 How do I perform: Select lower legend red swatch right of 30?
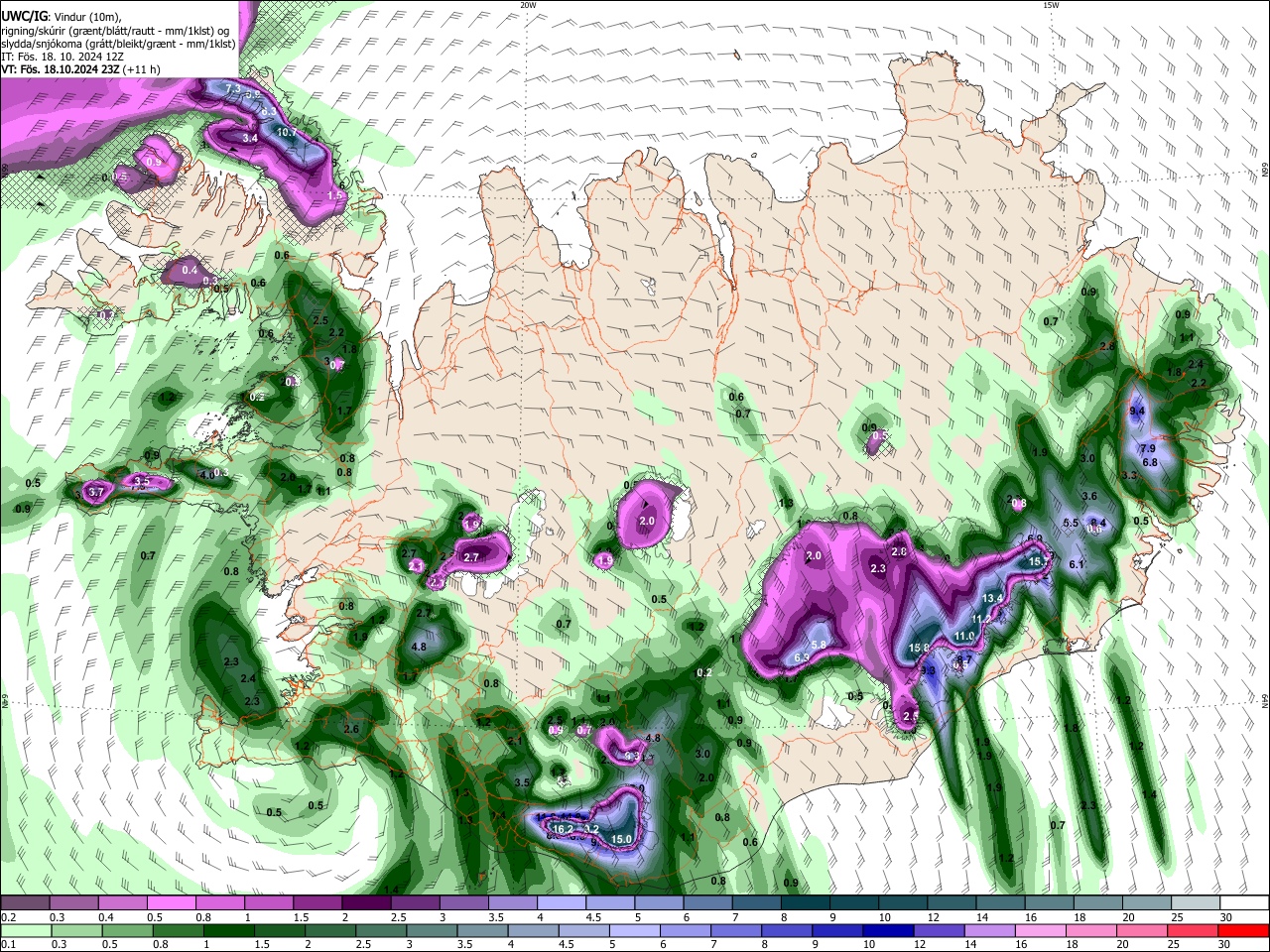pos(1244,931)
